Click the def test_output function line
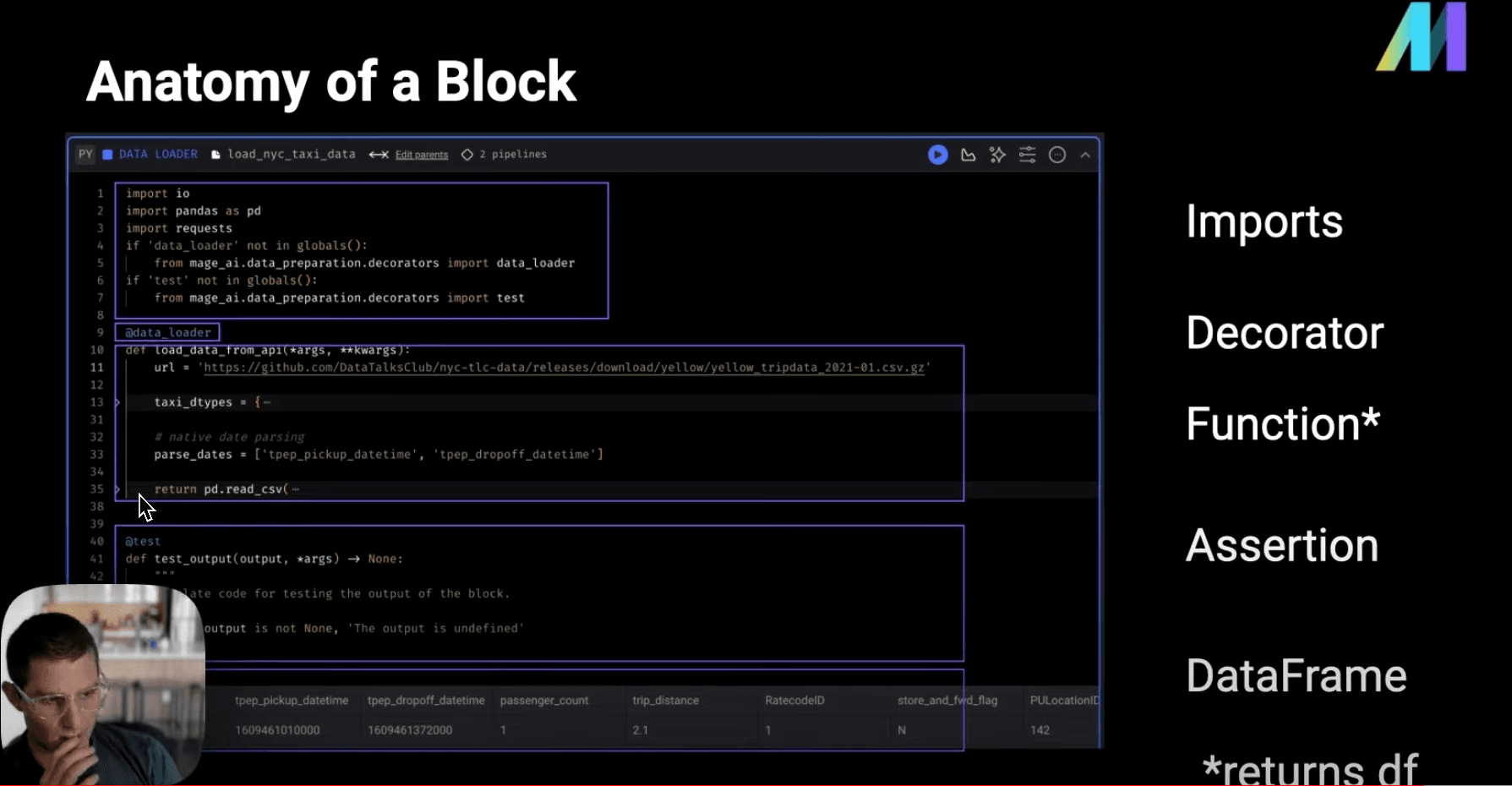 (x=265, y=559)
